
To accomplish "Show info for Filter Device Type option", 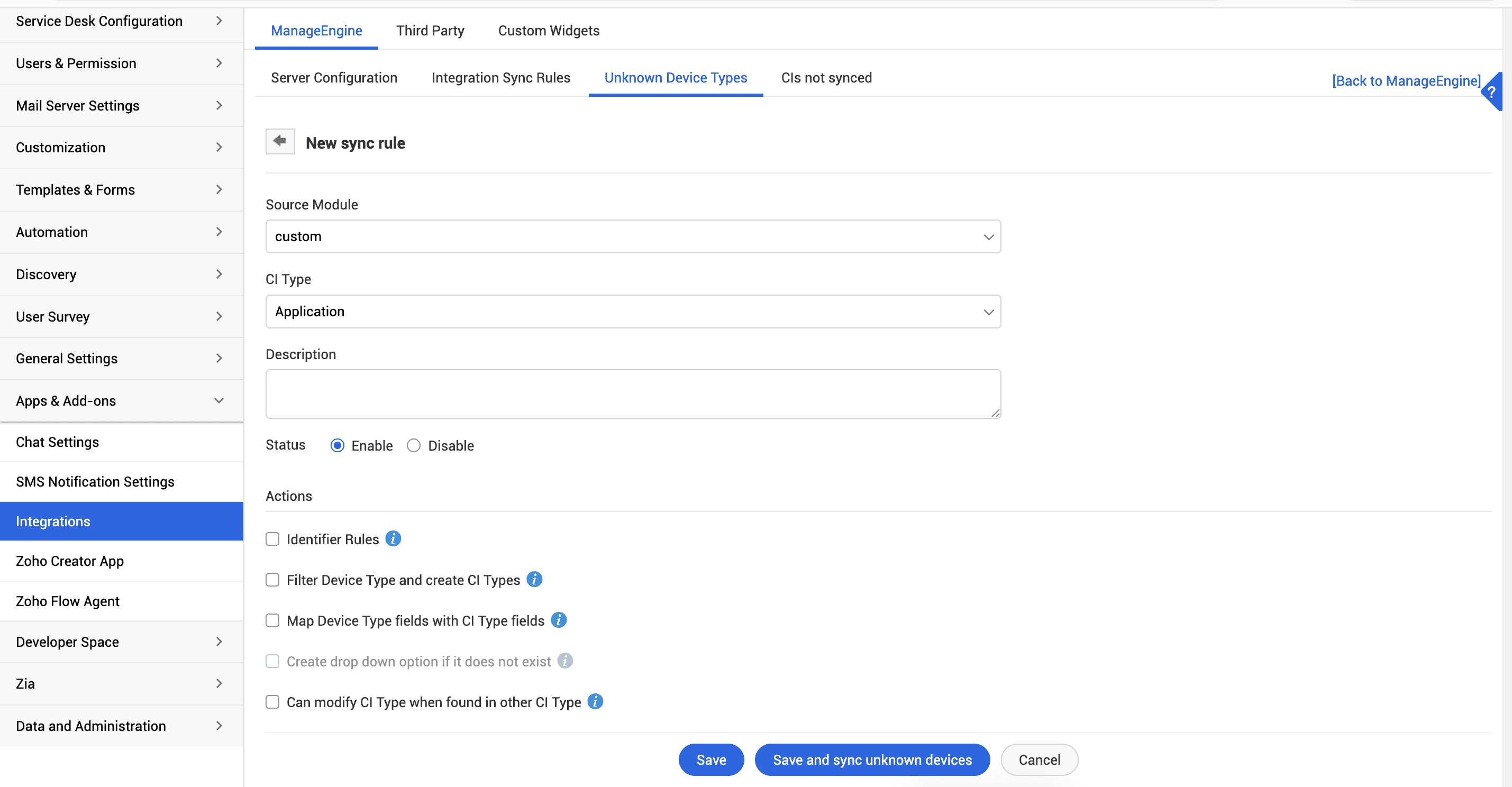I will (534, 579).
